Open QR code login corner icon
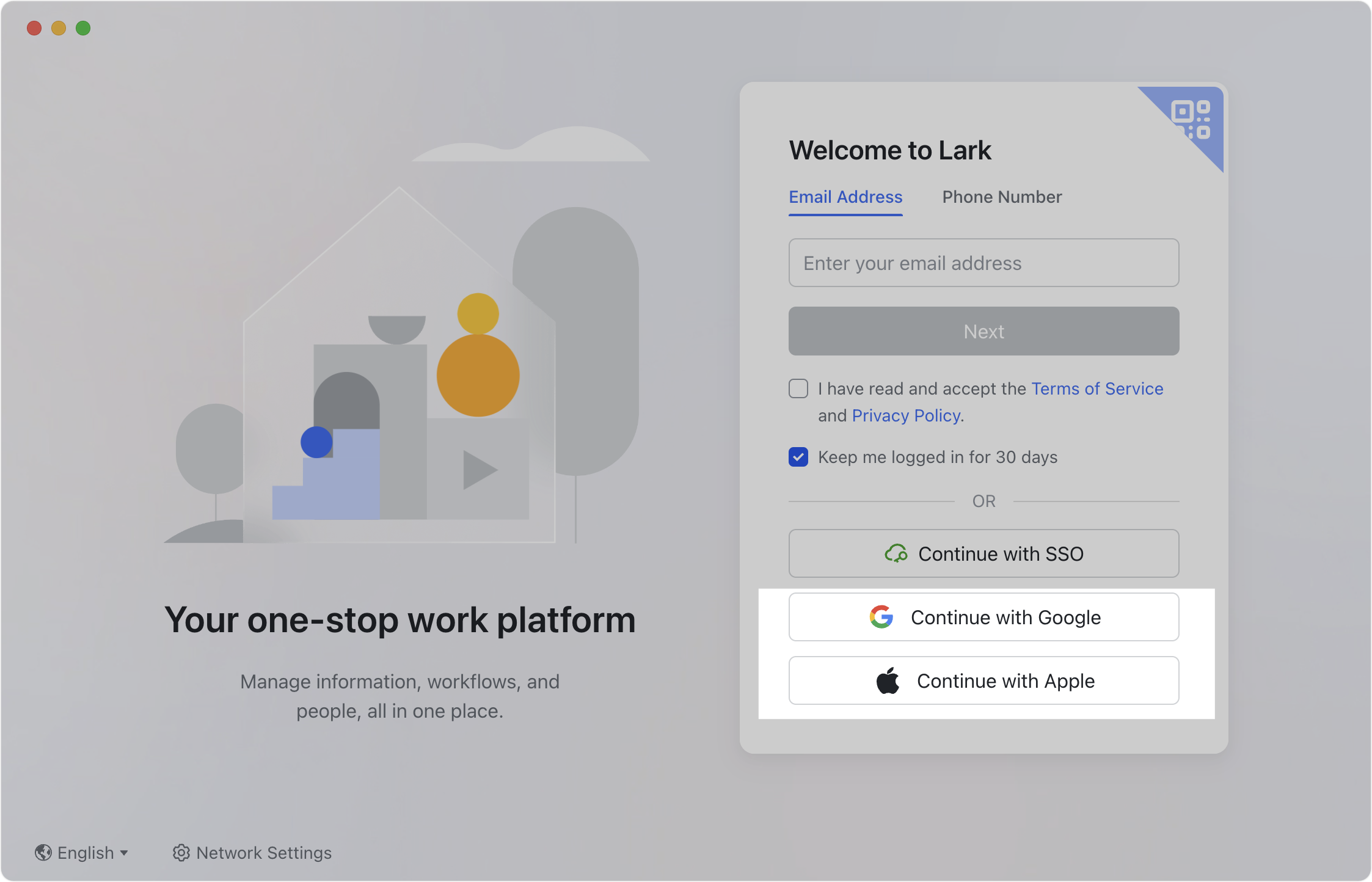Viewport: 1372px width, 882px height. click(x=1191, y=120)
